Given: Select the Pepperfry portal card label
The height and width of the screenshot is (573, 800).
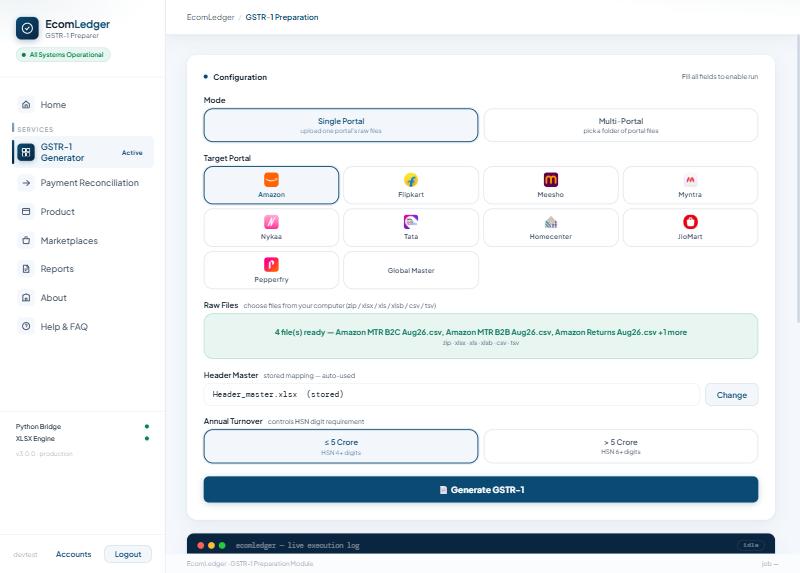Looking at the screenshot, I should 271,280.
